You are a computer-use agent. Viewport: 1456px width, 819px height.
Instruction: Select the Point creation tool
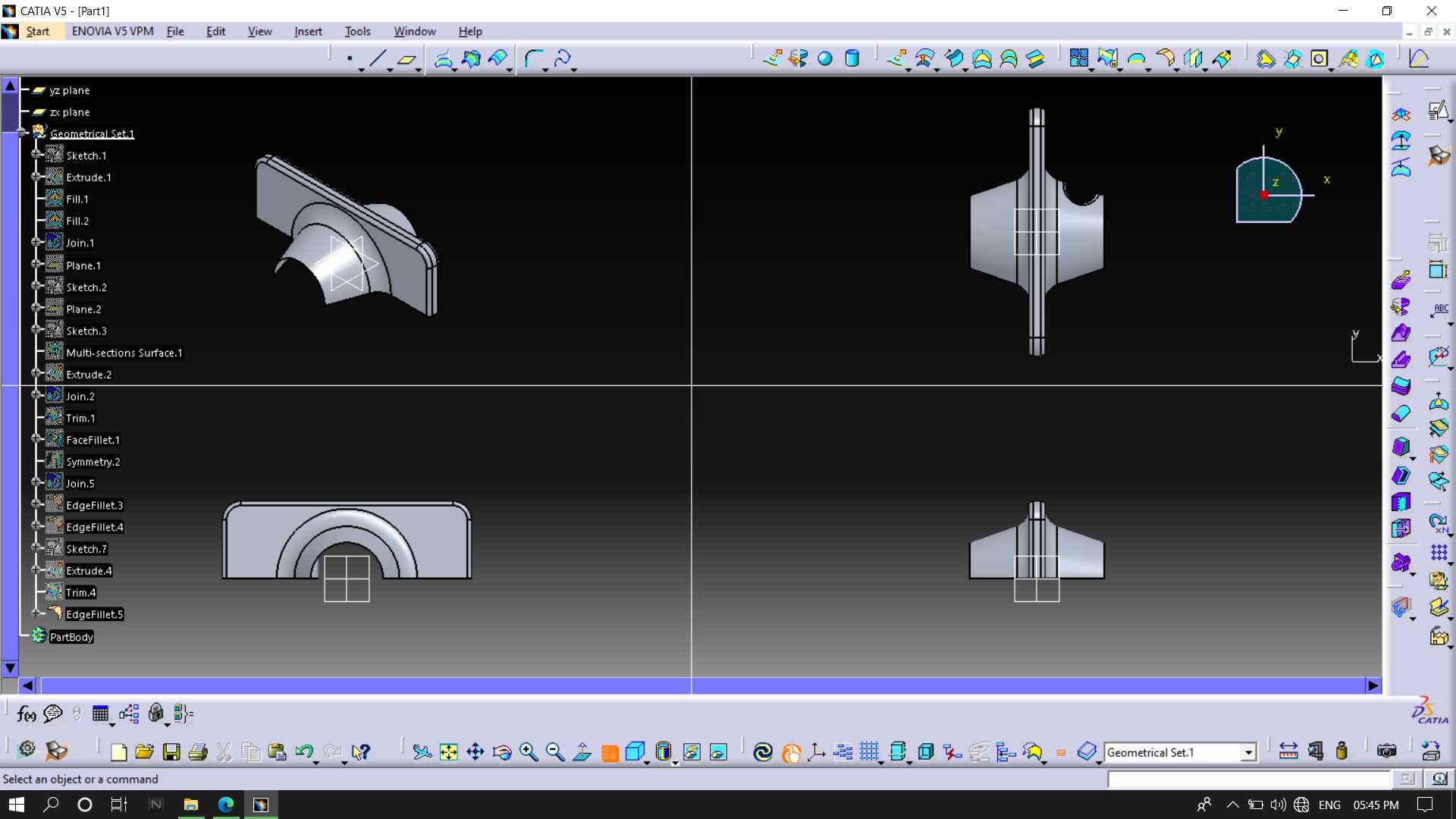tap(350, 58)
